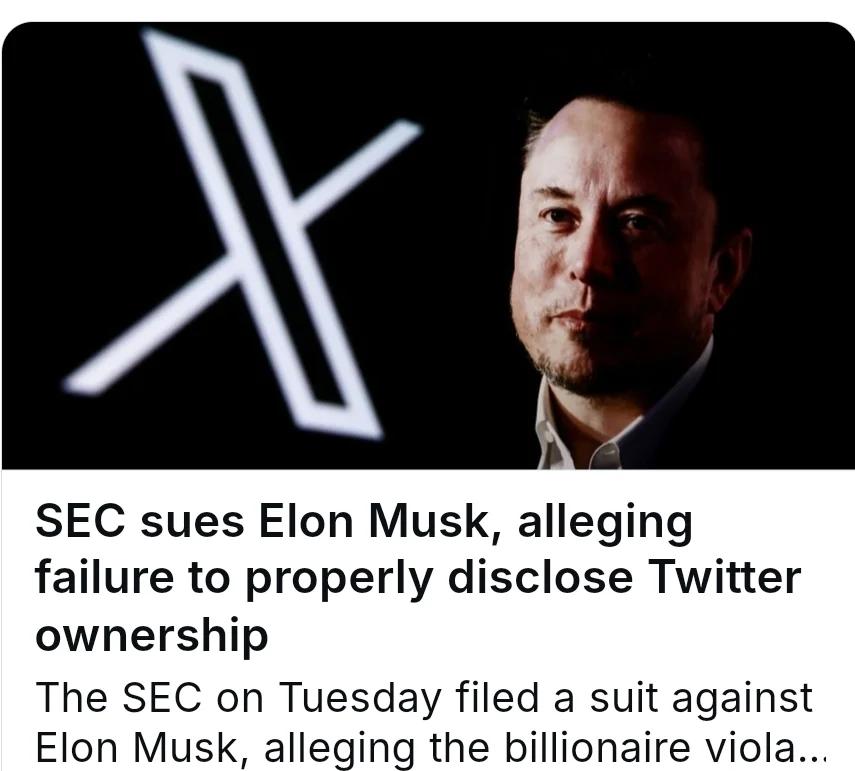Click the "alleging the billionaire" description line
Viewport: 855px width, 771px height.
tap(477, 748)
